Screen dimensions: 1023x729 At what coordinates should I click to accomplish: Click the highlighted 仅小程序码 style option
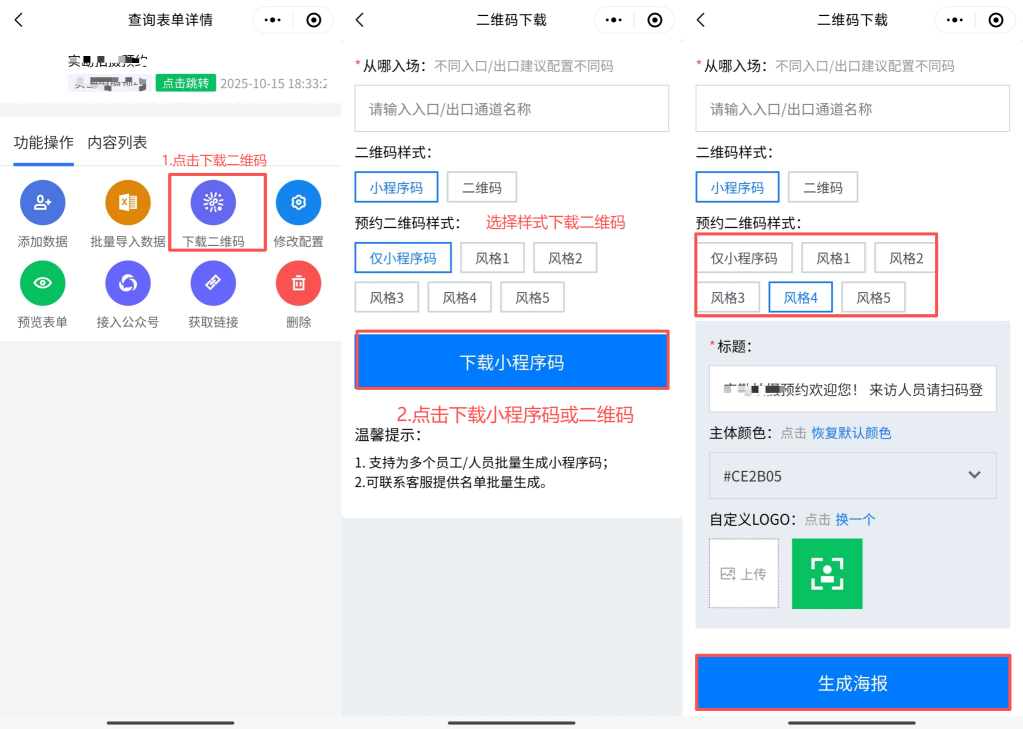click(403, 258)
